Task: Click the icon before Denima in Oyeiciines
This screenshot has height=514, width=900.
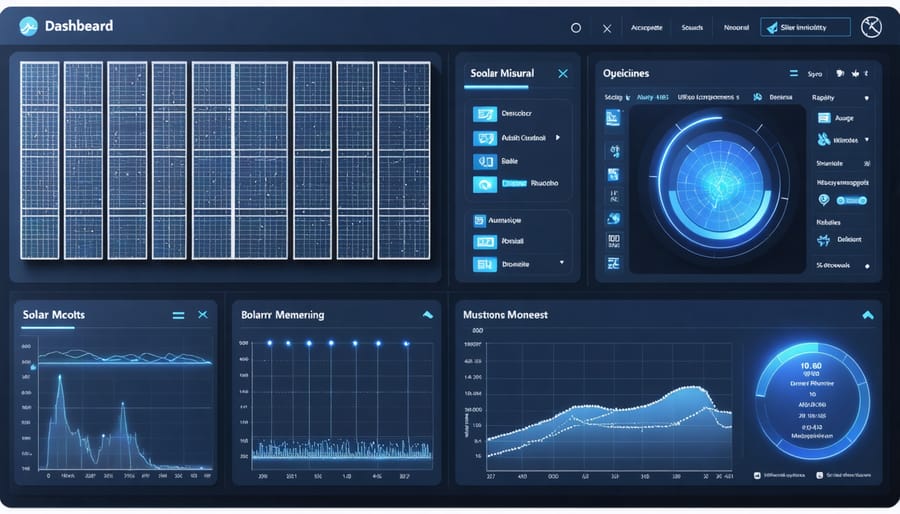Action: point(758,97)
